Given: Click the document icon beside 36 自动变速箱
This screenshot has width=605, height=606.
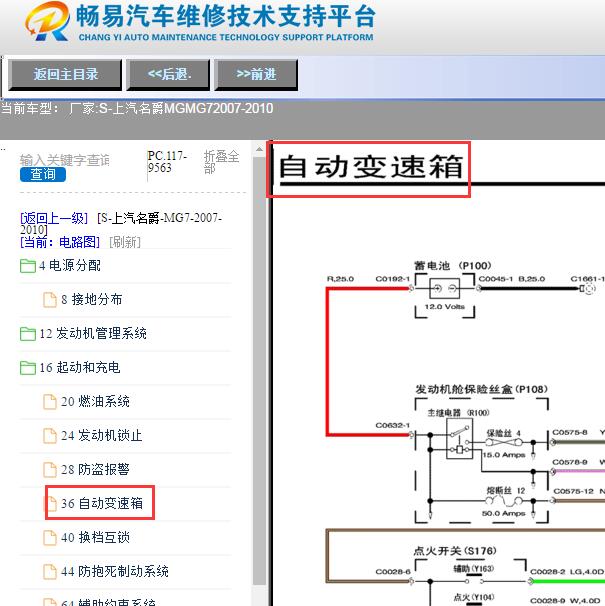Looking at the screenshot, I should [x=50, y=504].
